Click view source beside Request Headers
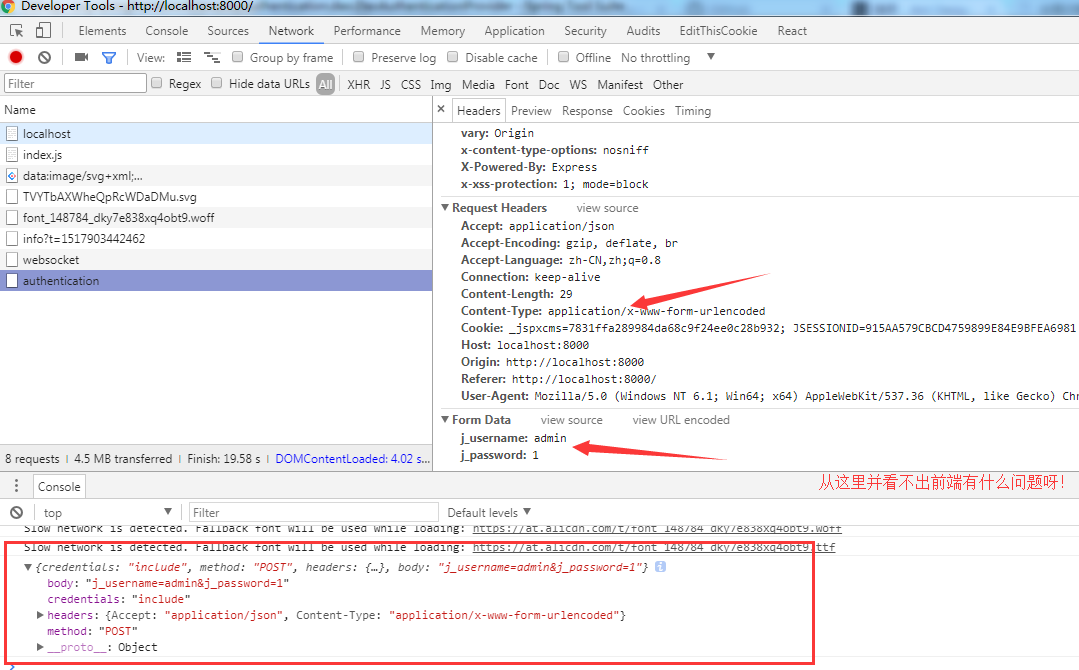Screen dimensions: 1079x670 coord(607,208)
